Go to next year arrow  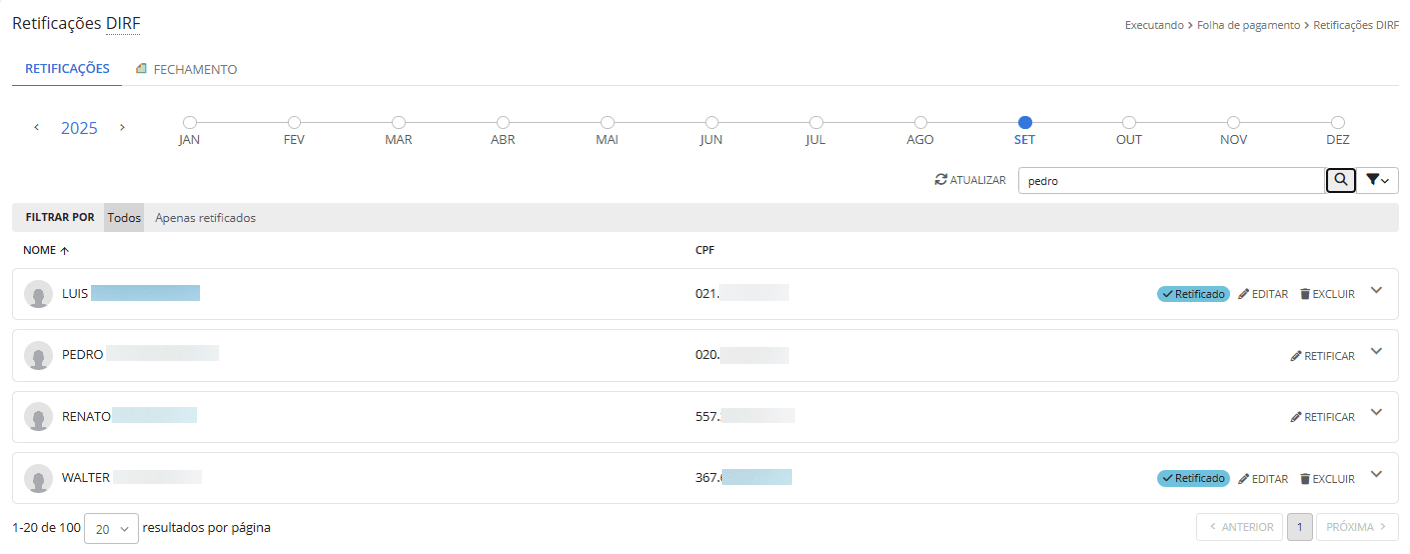tap(122, 128)
